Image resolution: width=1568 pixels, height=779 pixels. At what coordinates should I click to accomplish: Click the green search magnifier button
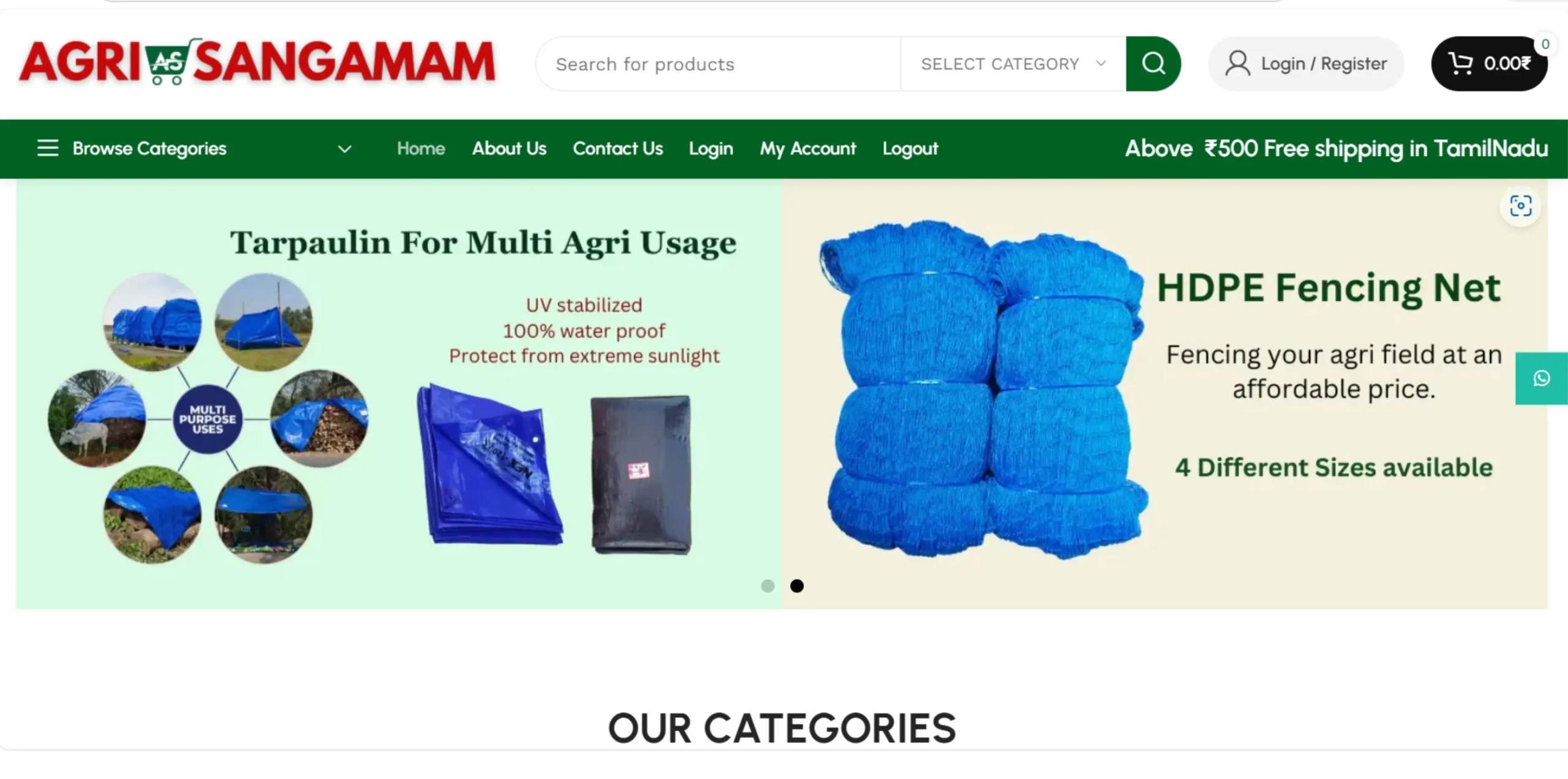click(1153, 64)
